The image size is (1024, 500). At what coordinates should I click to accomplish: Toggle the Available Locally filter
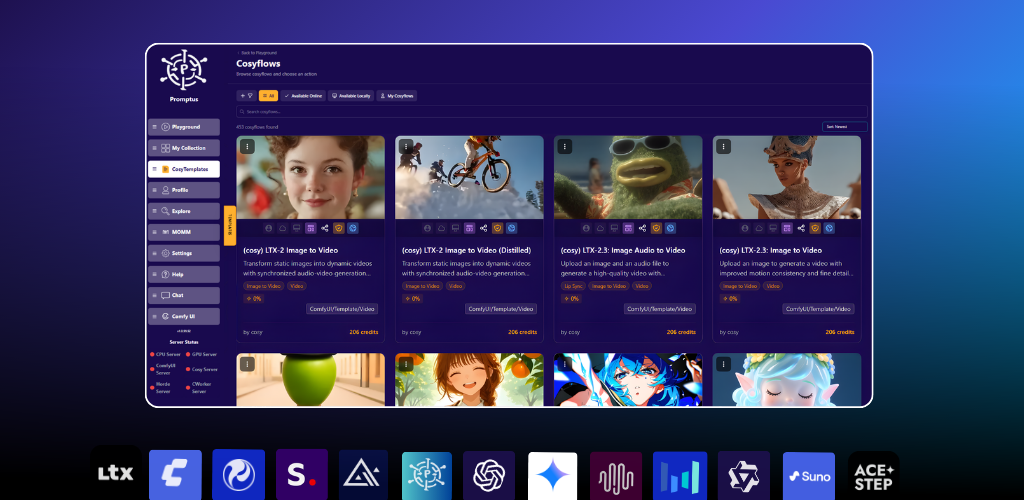pyautogui.click(x=351, y=95)
